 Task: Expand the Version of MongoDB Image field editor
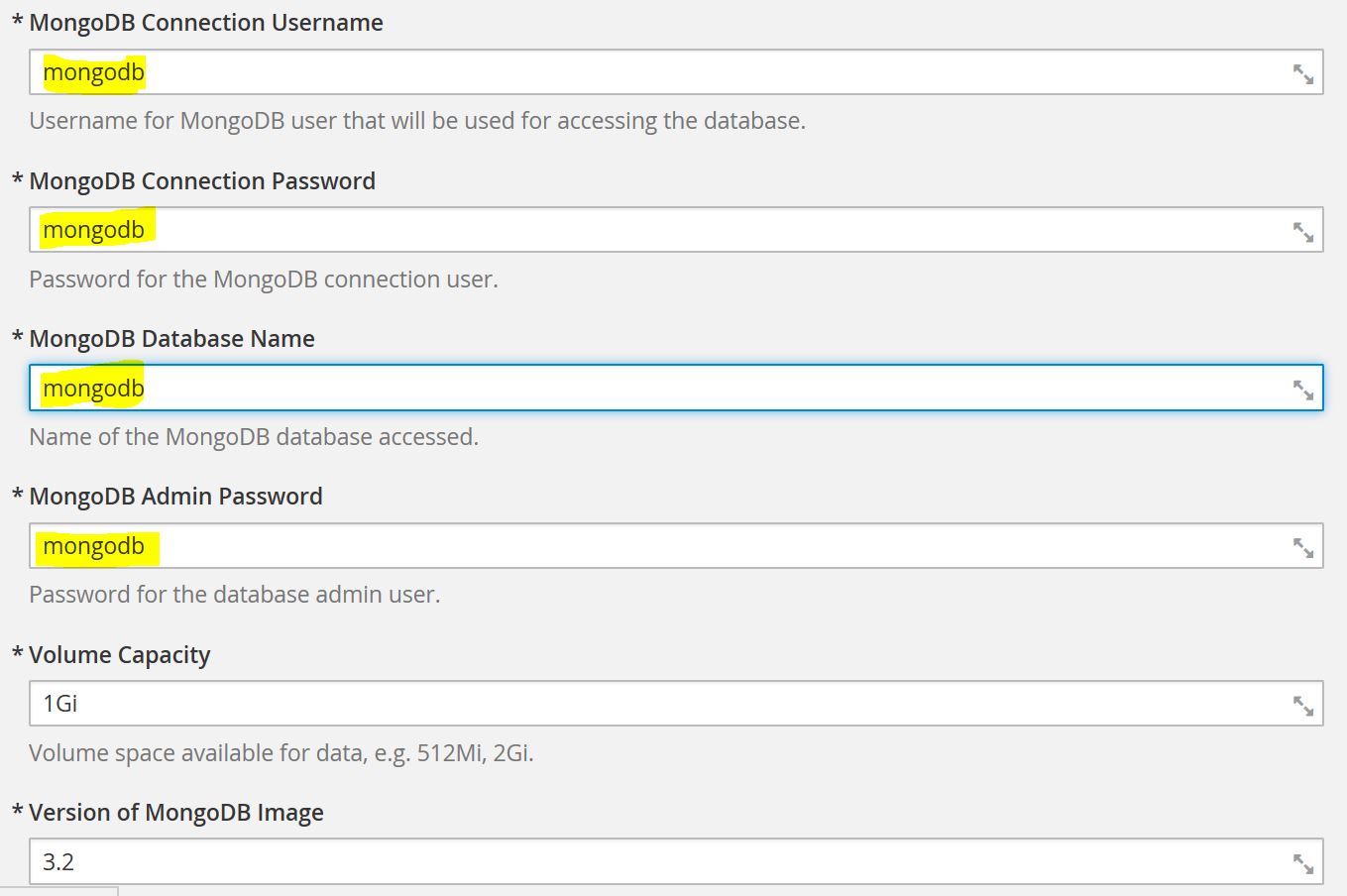(x=1302, y=863)
